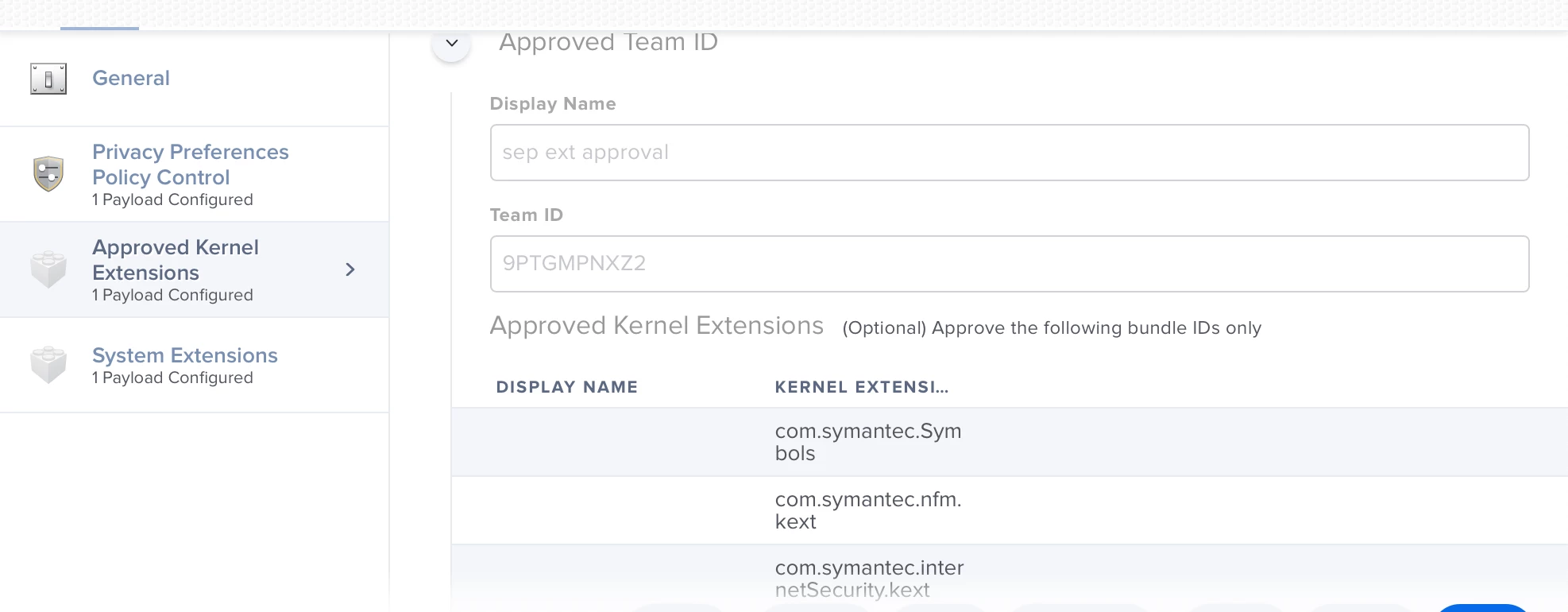Click the General switch icon
This screenshot has height=612, width=1568.
click(x=48, y=79)
